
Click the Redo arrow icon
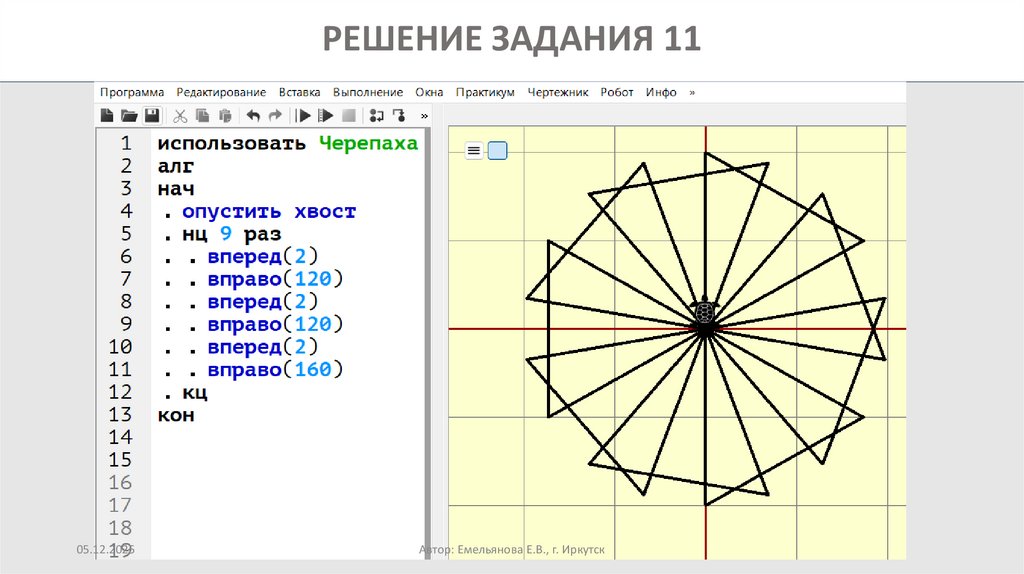(x=276, y=116)
